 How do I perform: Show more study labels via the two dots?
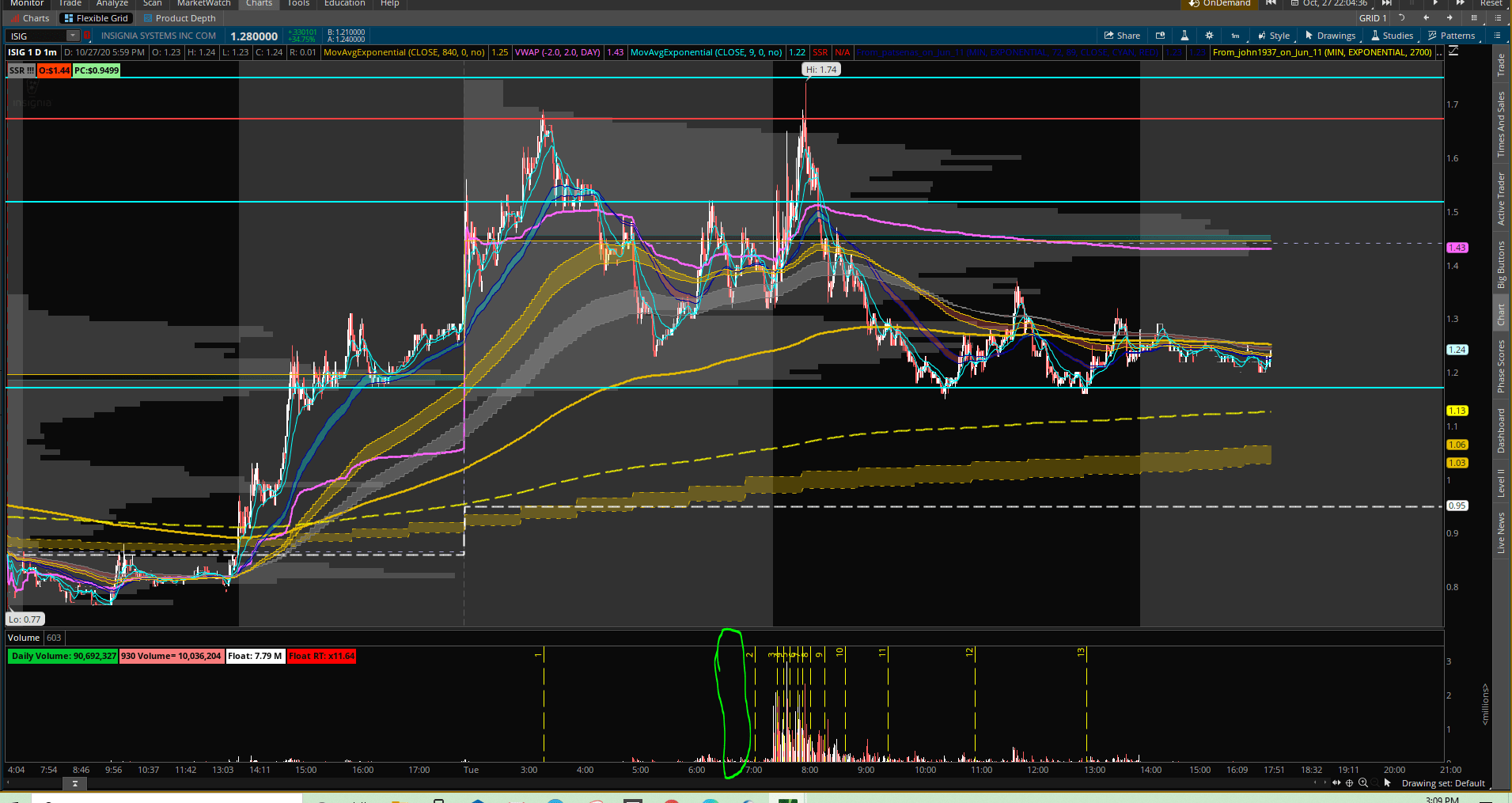(1440, 53)
